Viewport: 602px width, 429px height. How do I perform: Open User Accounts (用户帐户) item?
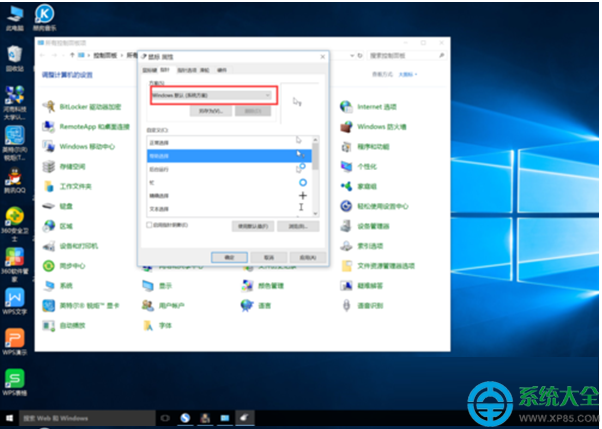coord(164,306)
